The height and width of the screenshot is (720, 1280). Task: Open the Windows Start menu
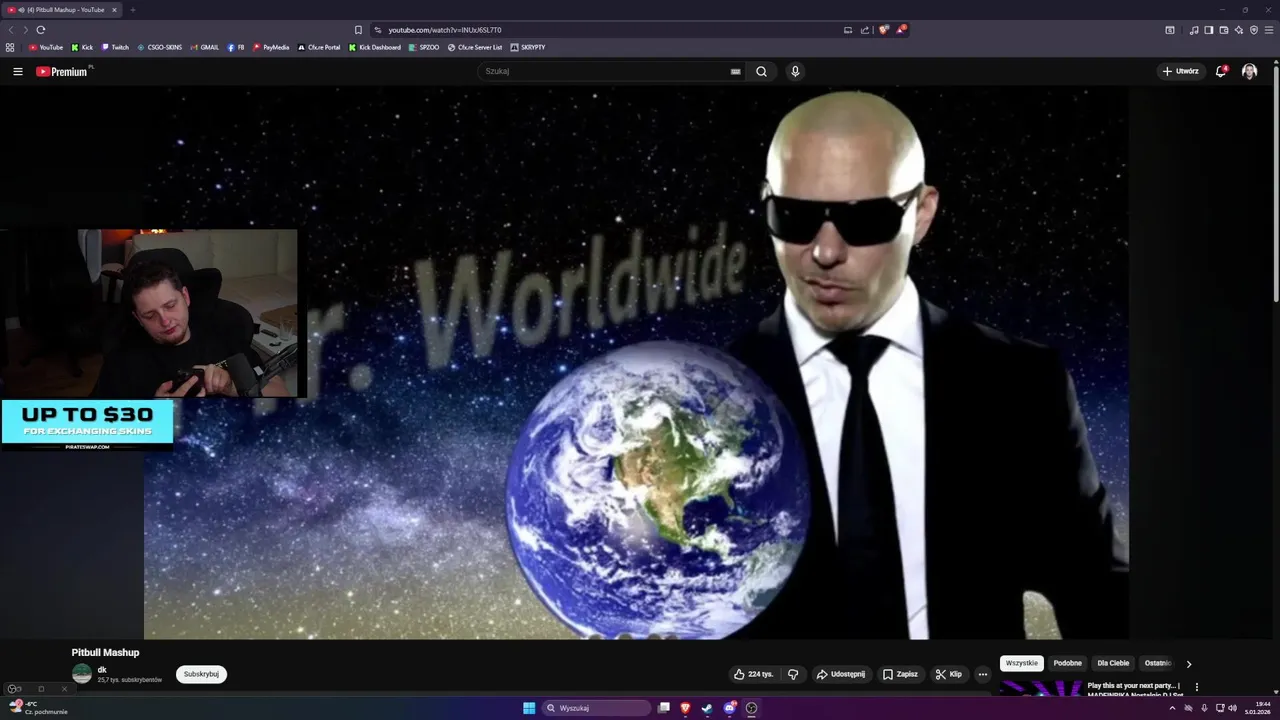click(529, 708)
